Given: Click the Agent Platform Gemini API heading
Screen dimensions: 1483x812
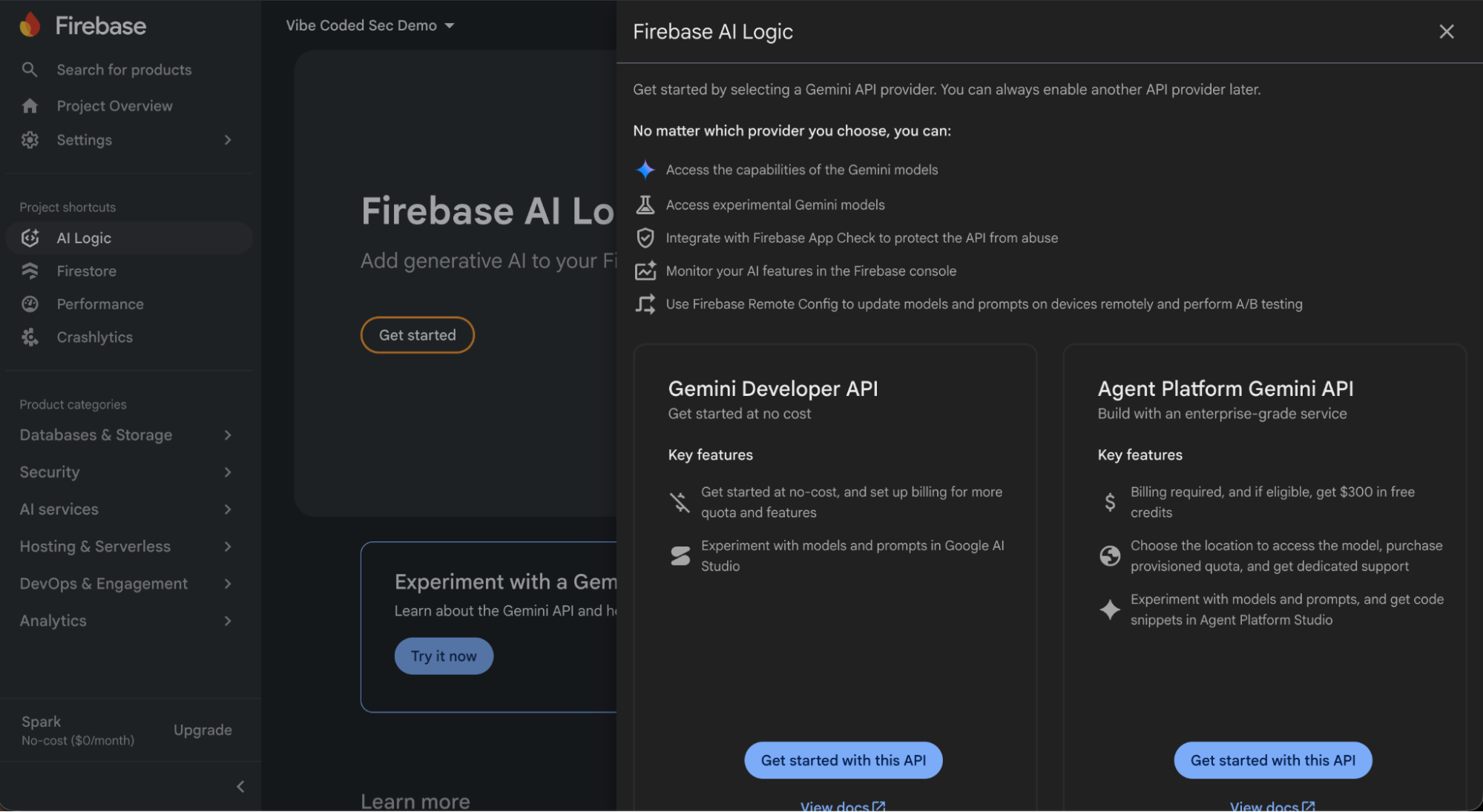Looking at the screenshot, I should [x=1226, y=389].
